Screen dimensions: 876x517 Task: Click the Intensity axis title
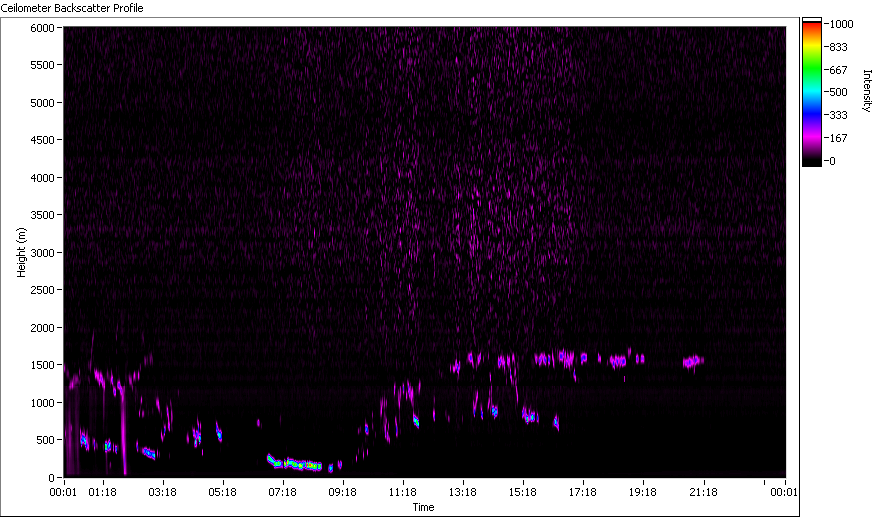click(x=867, y=91)
